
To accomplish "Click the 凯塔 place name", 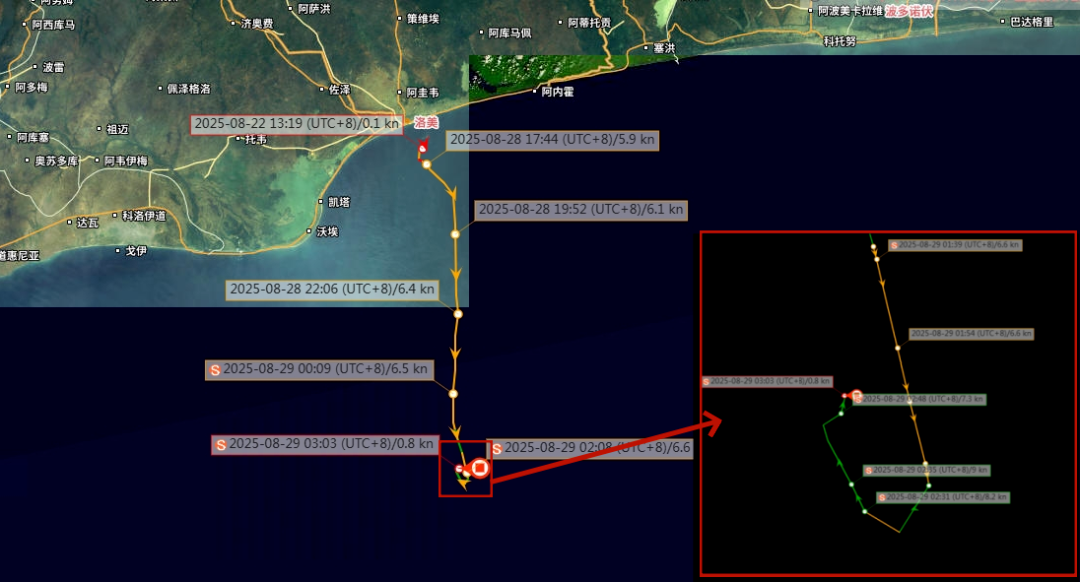I will pos(339,202).
